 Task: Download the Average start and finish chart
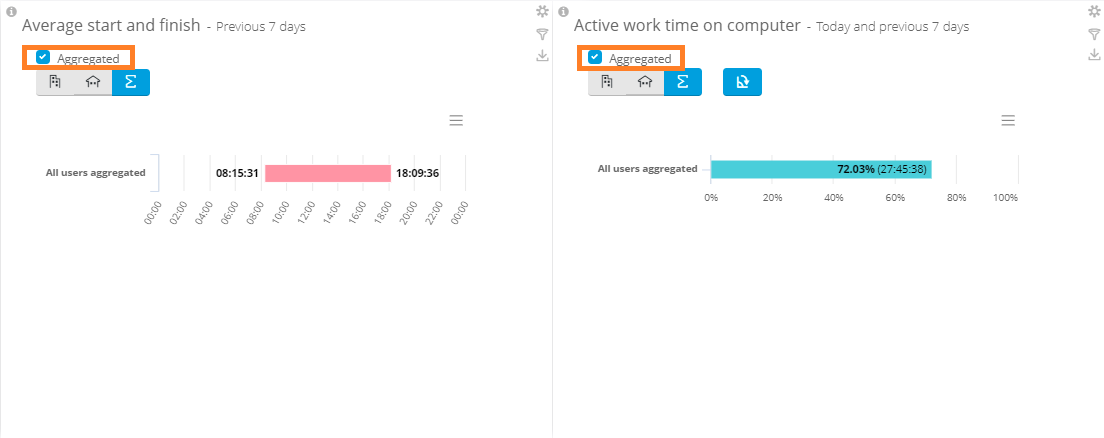542,55
